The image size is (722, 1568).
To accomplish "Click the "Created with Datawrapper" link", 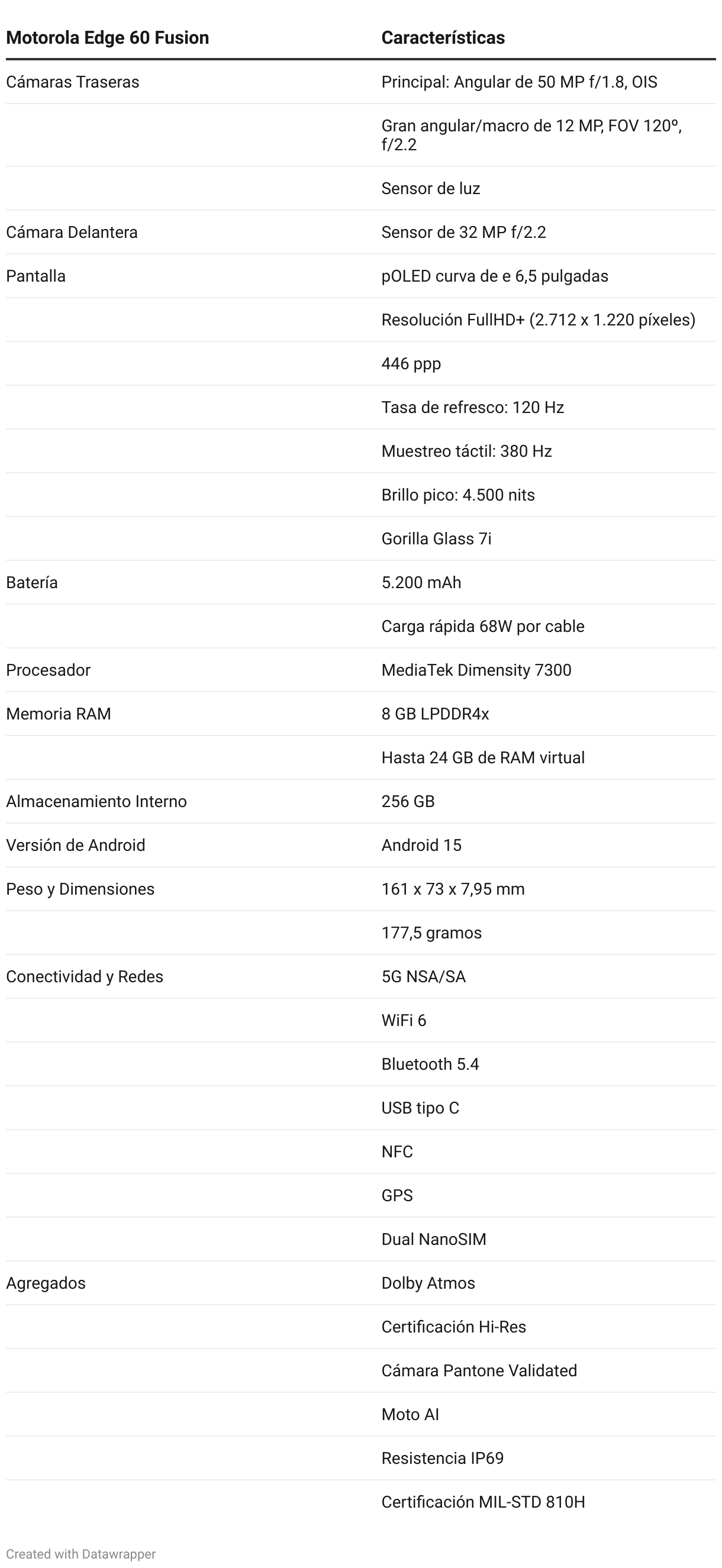I will click(81, 1553).
